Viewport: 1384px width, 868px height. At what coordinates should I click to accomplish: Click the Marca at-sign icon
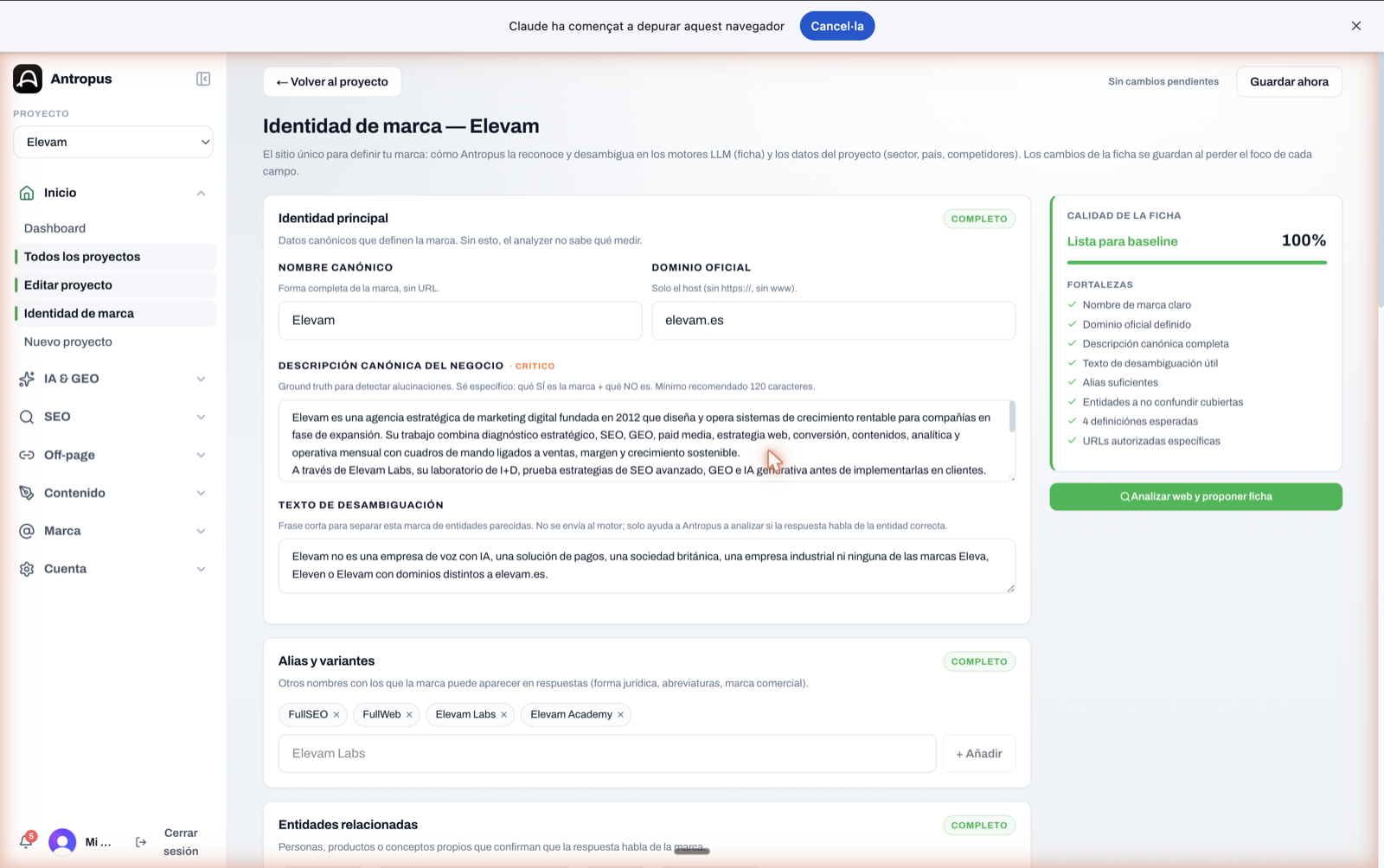(x=27, y=531)
